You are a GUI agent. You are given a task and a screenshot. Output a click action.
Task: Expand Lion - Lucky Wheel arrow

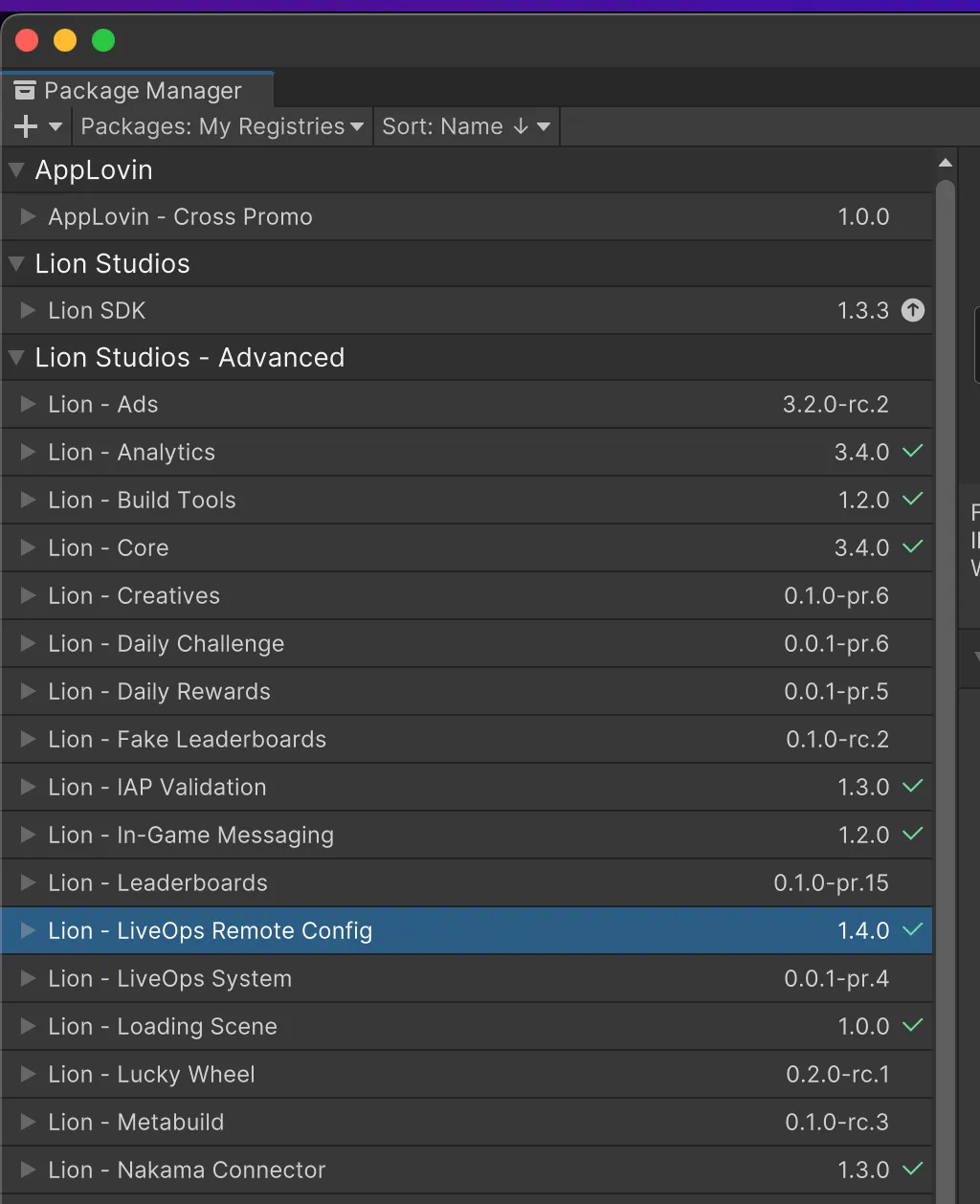click(x=29, y=1075)
